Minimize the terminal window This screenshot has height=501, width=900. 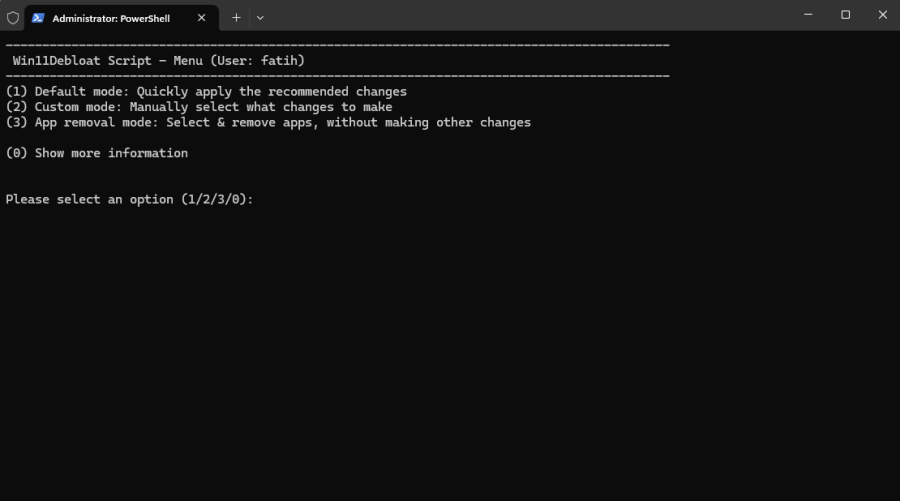coord(808,15)
